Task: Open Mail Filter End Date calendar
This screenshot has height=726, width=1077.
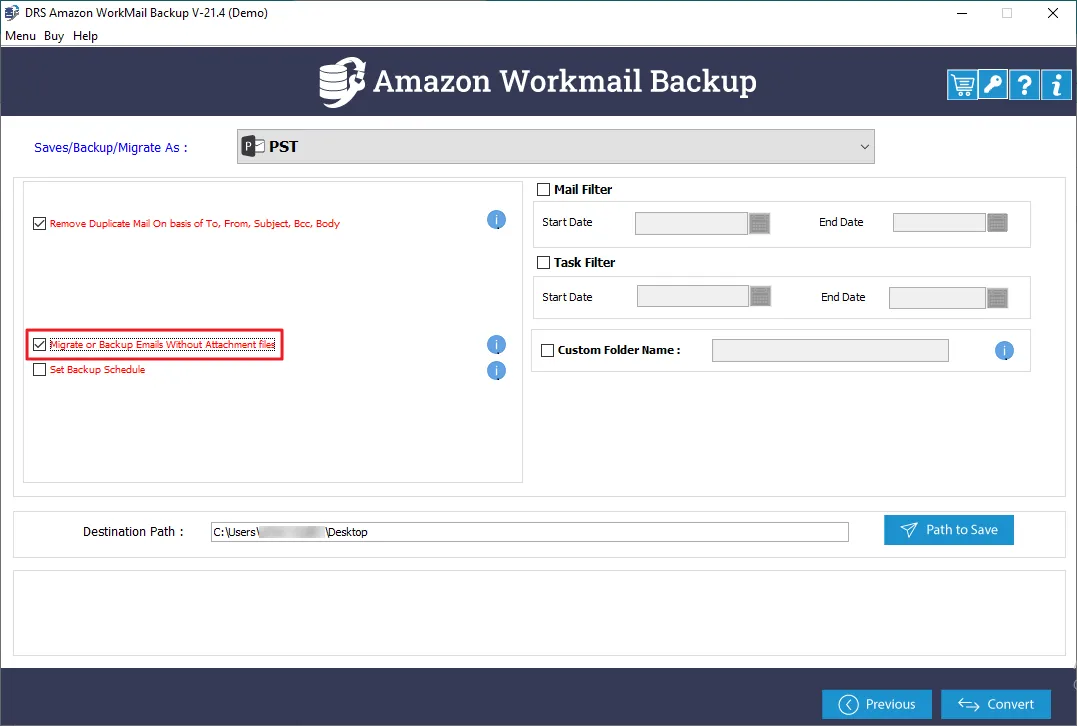Action: (997, 223)
